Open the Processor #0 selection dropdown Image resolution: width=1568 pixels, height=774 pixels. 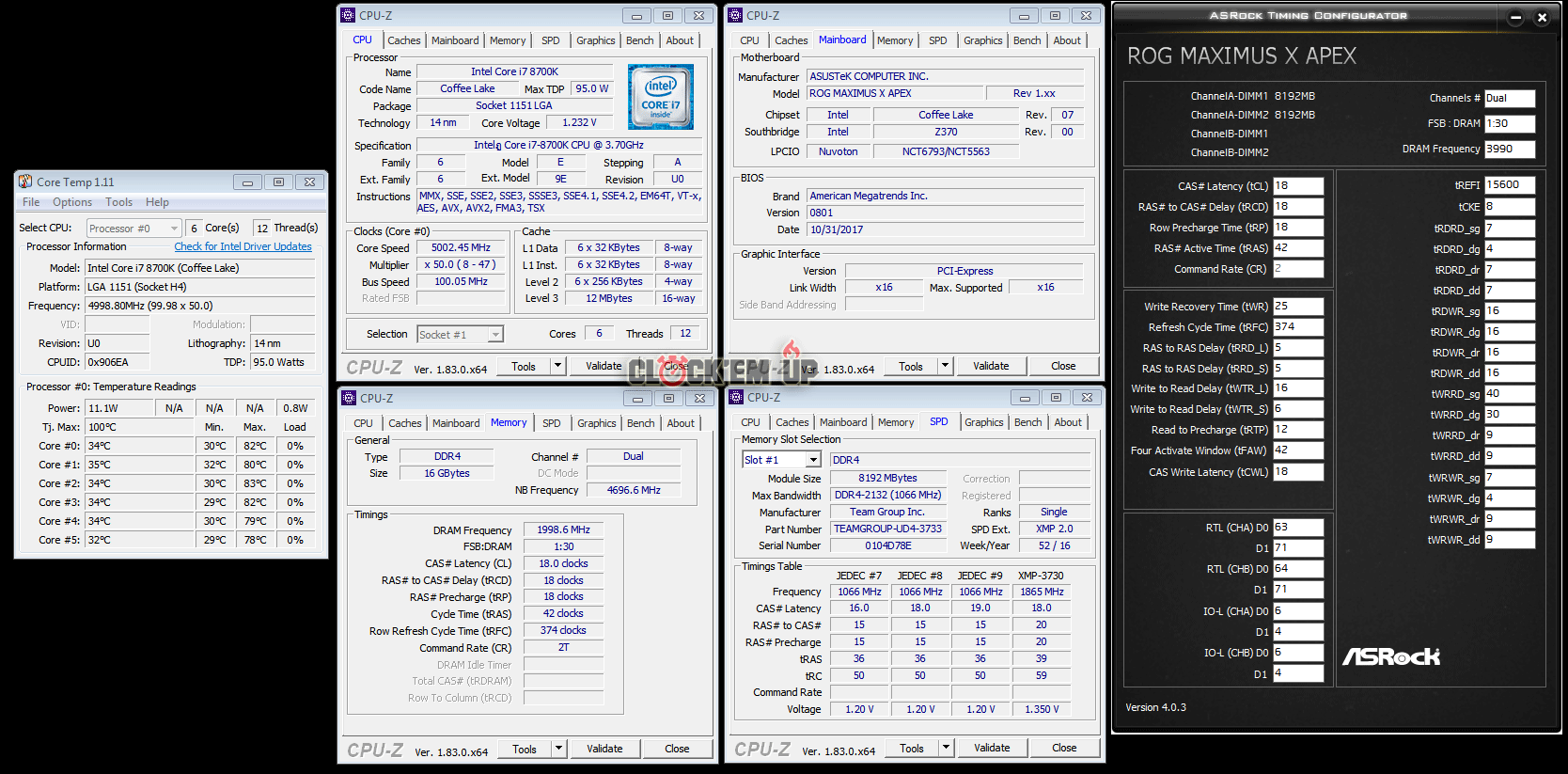pyautogui.click(x=174, y=229)
